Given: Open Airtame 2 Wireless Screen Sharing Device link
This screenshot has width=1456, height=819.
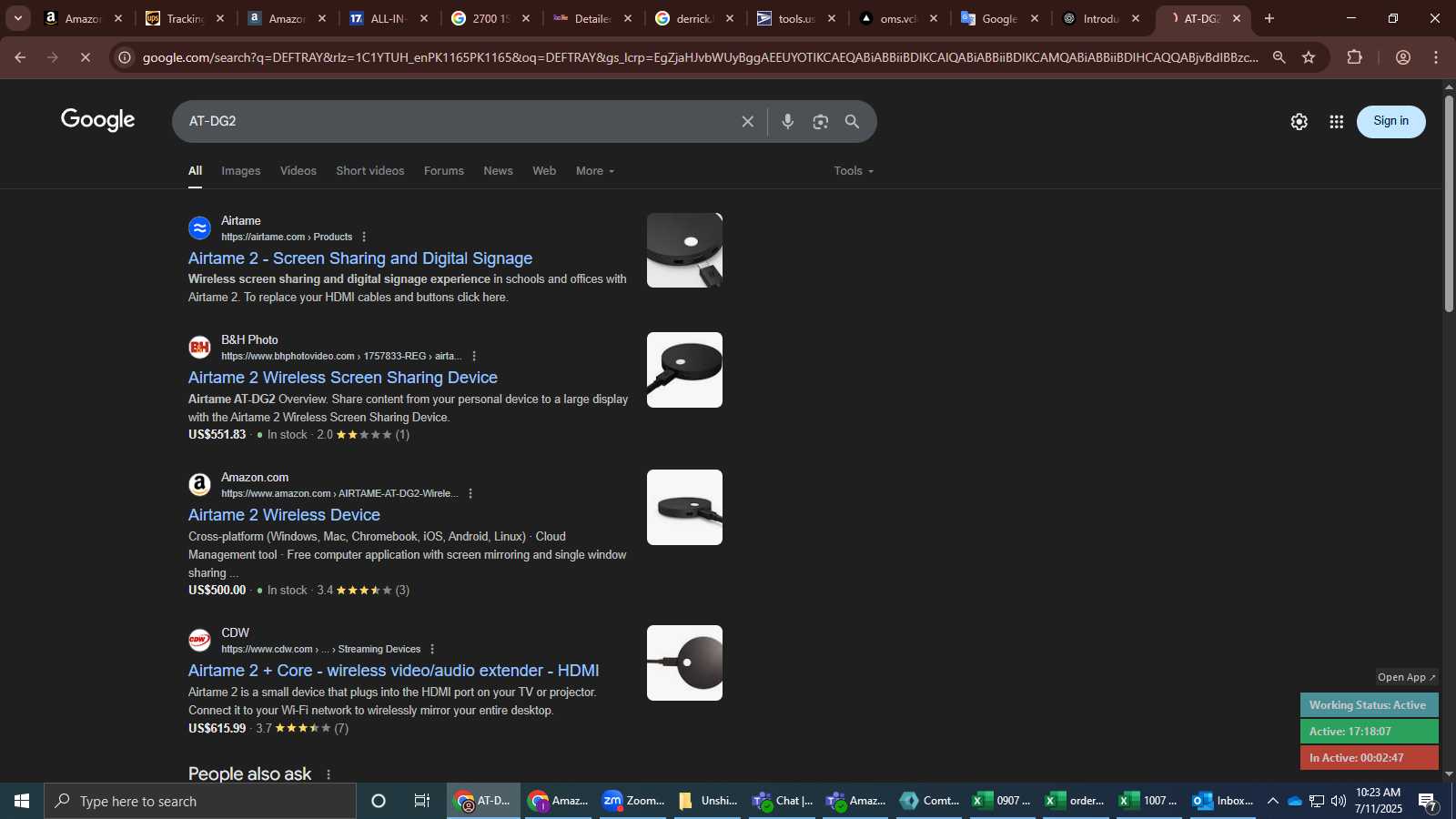Looking at the screenshot, I should (x=343, y=378).
